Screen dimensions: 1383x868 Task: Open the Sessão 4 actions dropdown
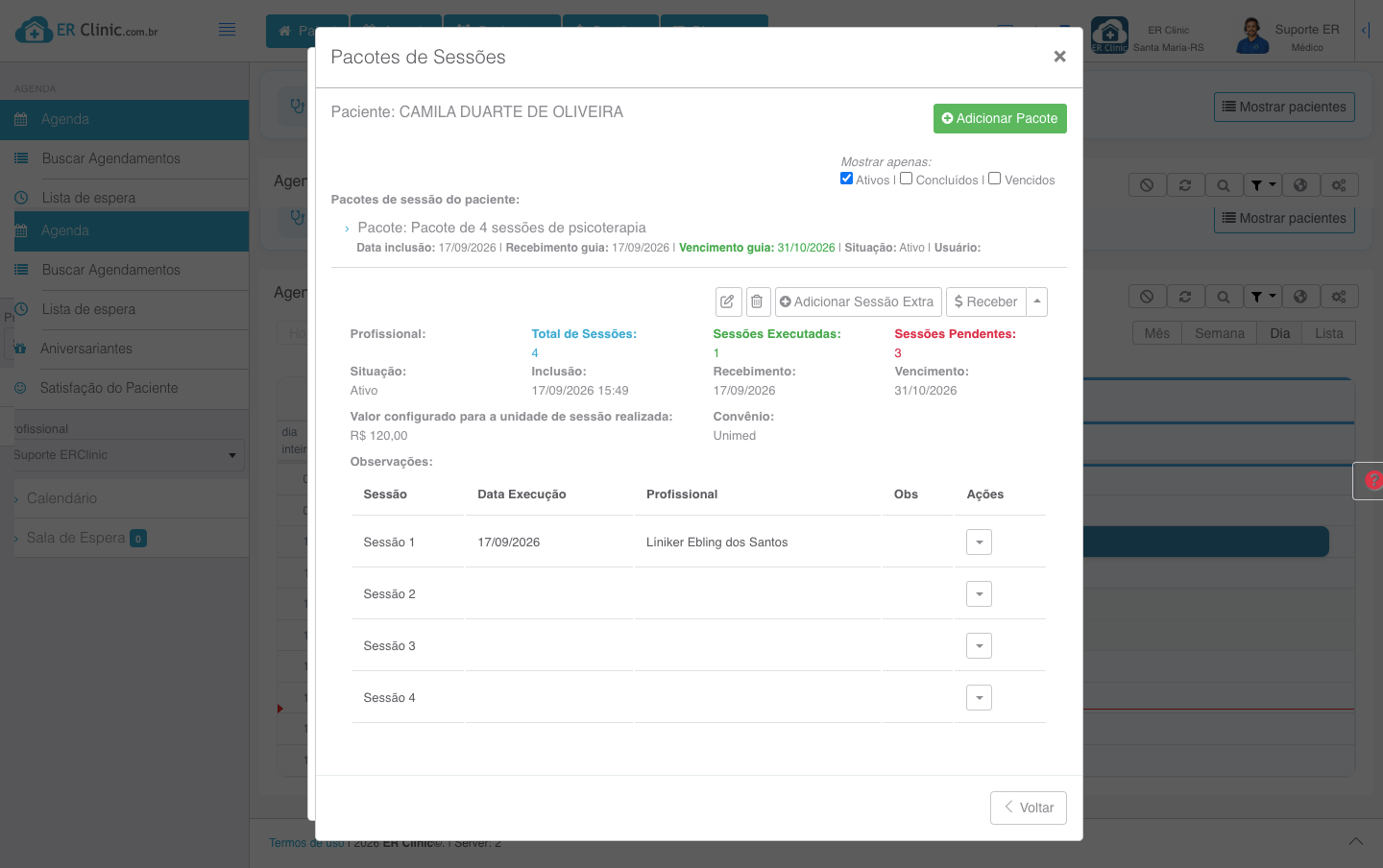point(979,698)
